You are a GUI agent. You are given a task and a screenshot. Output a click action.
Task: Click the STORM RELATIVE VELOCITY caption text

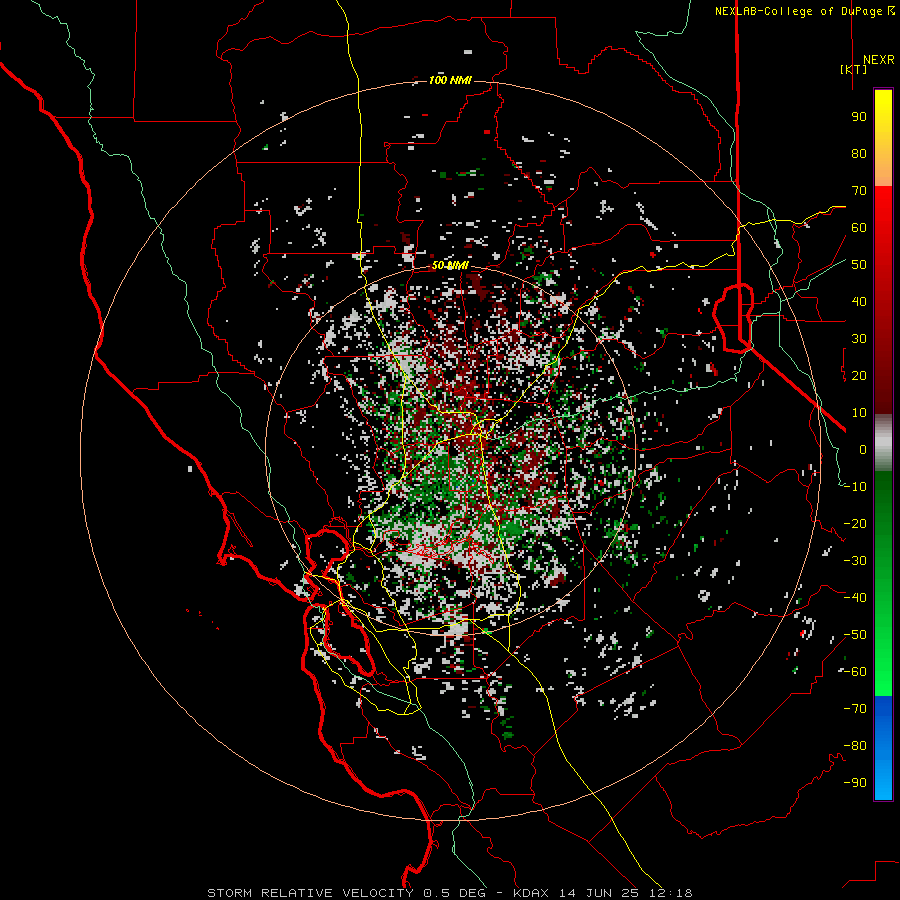click(310, 893)
